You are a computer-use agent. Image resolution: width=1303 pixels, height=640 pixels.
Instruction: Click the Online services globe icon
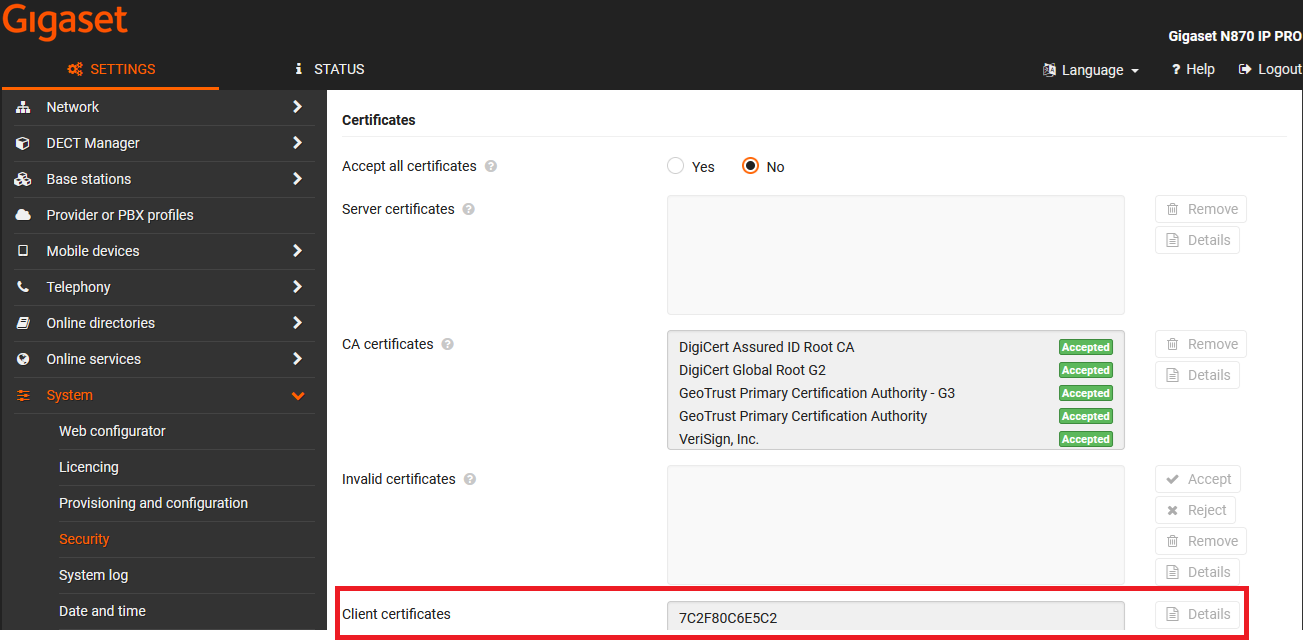pyautogui.click(x=23, y=359)
